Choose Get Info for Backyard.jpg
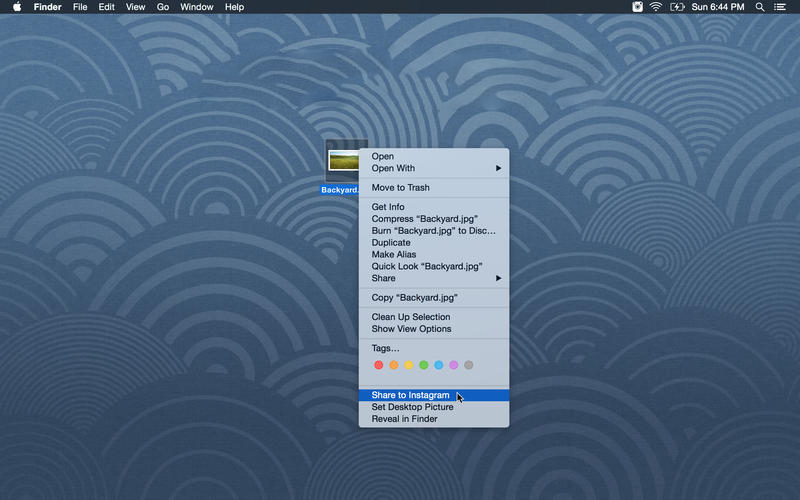Viewport: 800px width, 500px height. tap(388, 207)
